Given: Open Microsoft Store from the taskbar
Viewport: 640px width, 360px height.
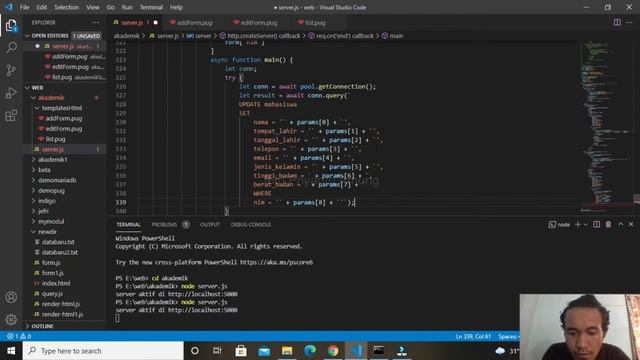Looking at the screenshot, I should tap(241, 351).
